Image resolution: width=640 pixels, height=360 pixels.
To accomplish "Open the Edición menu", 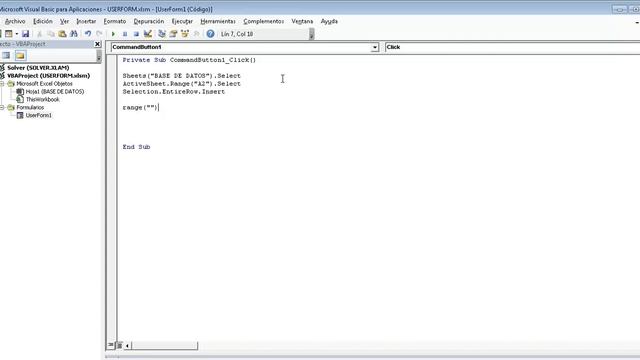I will coord(42,21).
